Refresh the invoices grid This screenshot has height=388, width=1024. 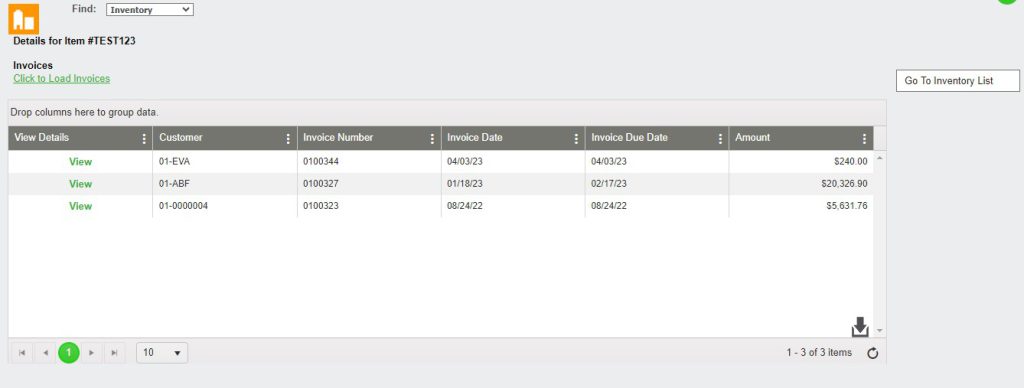click(x=872, y=353)
